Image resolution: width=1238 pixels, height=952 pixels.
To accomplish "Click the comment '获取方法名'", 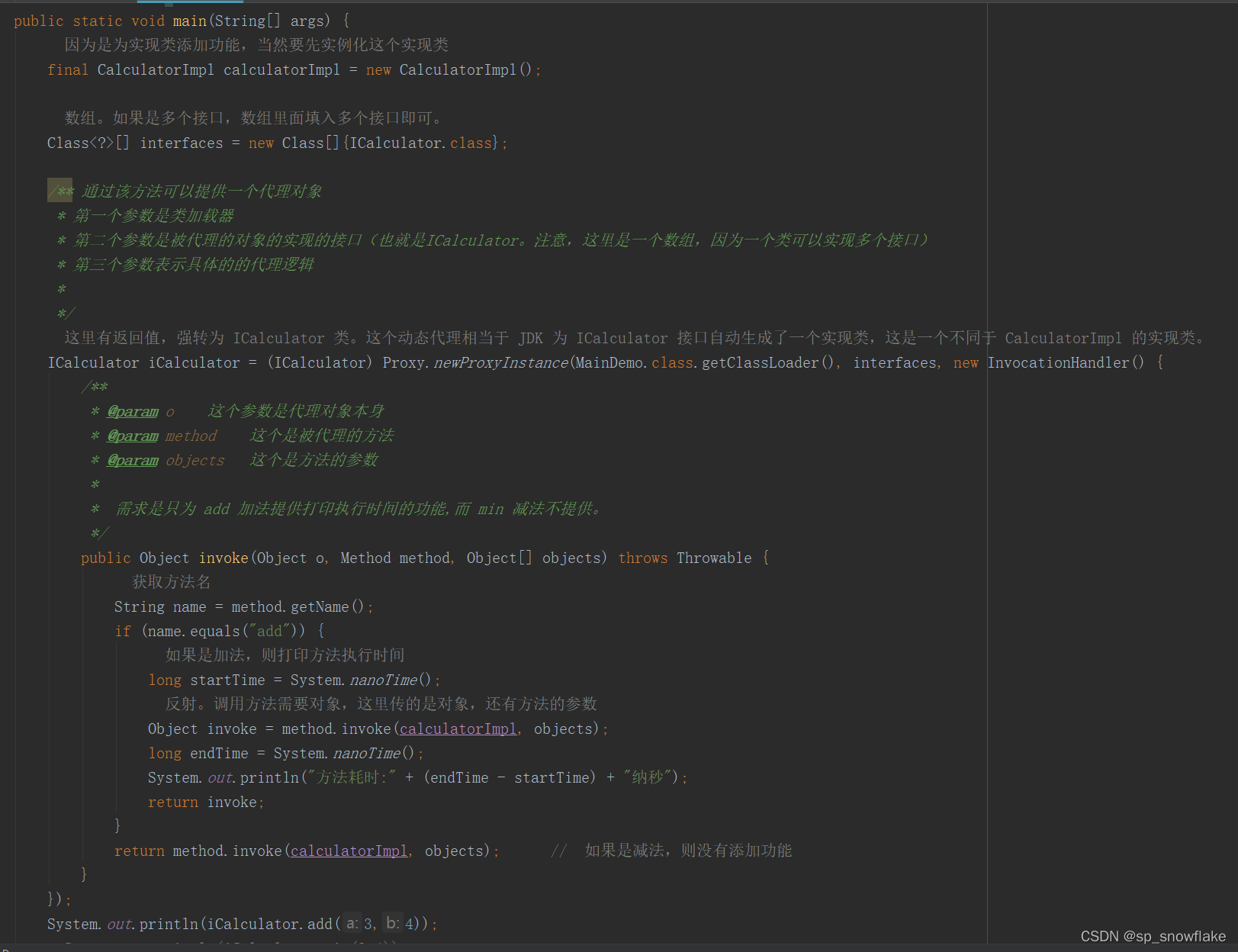I will [172, 582].
